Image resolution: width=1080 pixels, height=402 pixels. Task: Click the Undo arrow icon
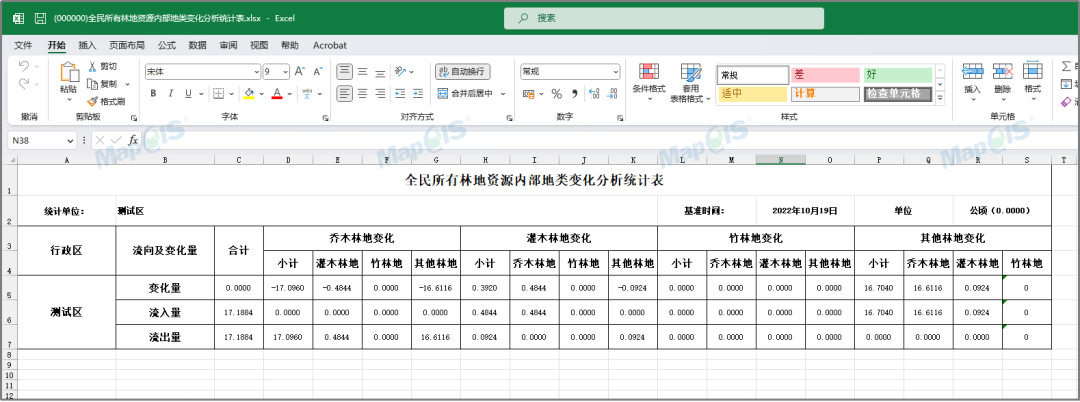click(23, 67)
